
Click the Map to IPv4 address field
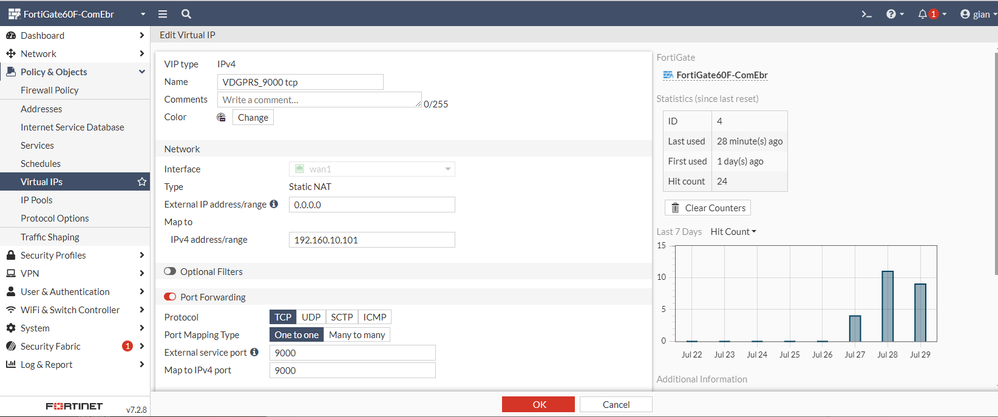click(x=372, y=240)
